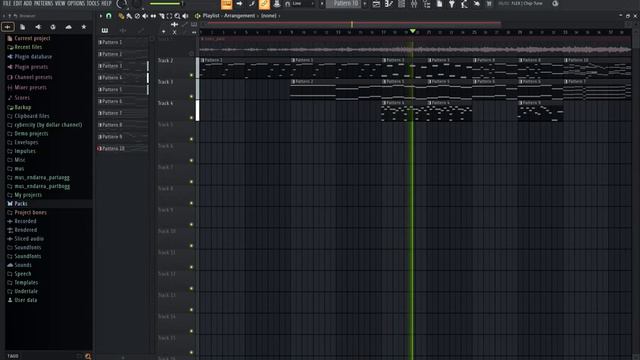This screenshot has width=640, height=360.
Task: Click the right arrow icon in top toolbar
Action: click(x=239, y=4)
